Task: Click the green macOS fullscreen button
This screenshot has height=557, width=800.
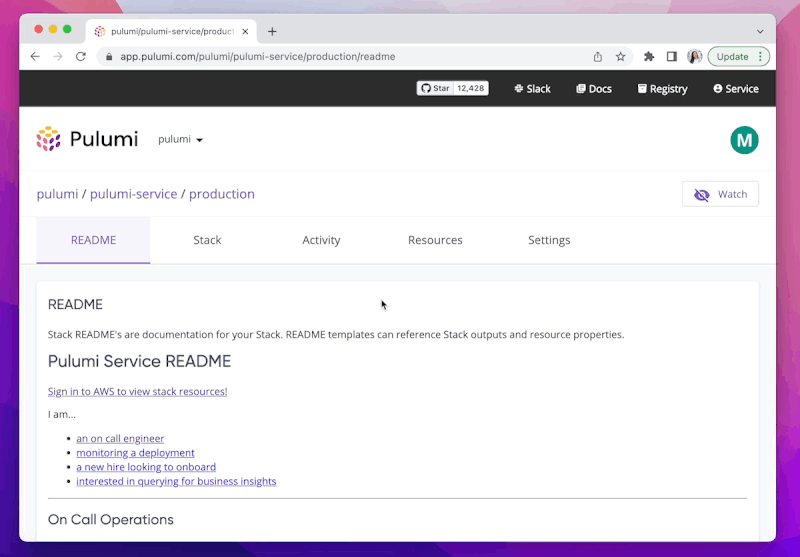Action: coord(67,29)
